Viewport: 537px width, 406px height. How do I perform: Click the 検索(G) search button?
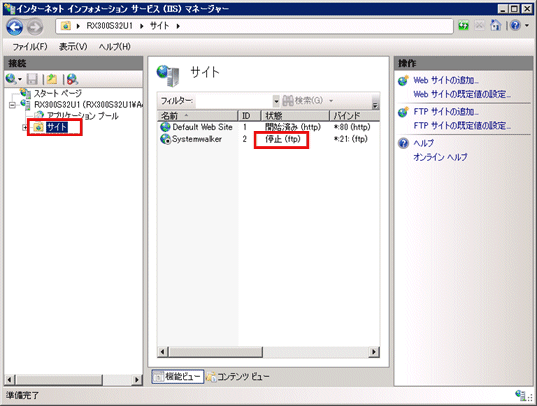(x=303, y=100)
